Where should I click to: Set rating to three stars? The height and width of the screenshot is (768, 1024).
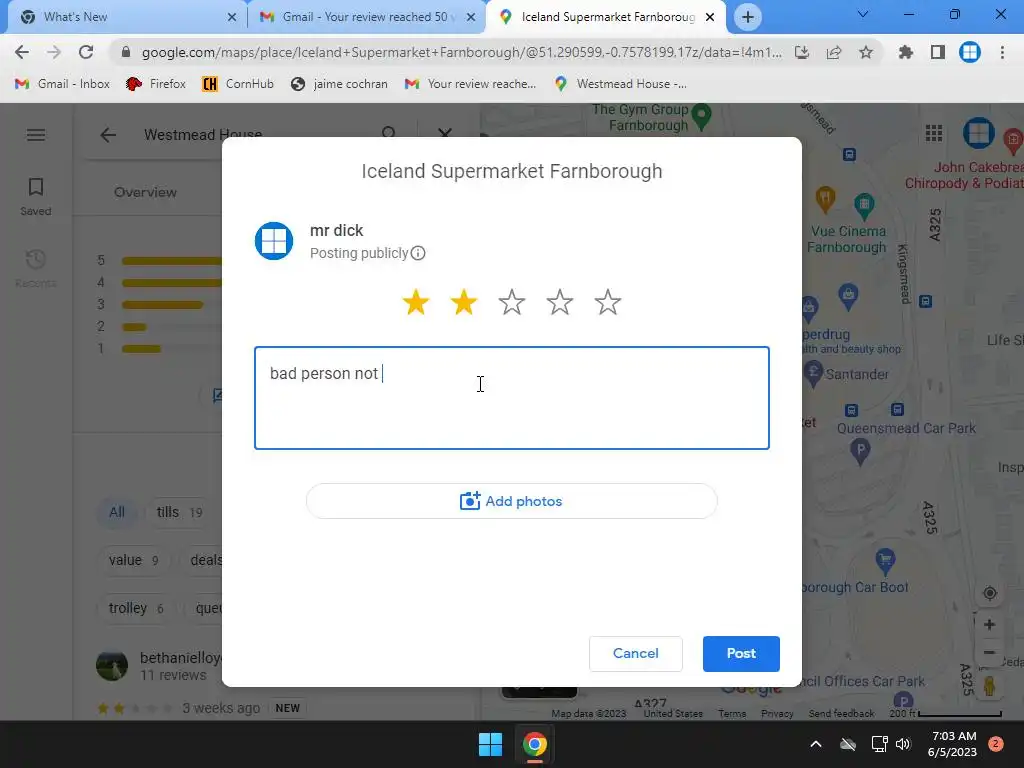click(511, 302)
